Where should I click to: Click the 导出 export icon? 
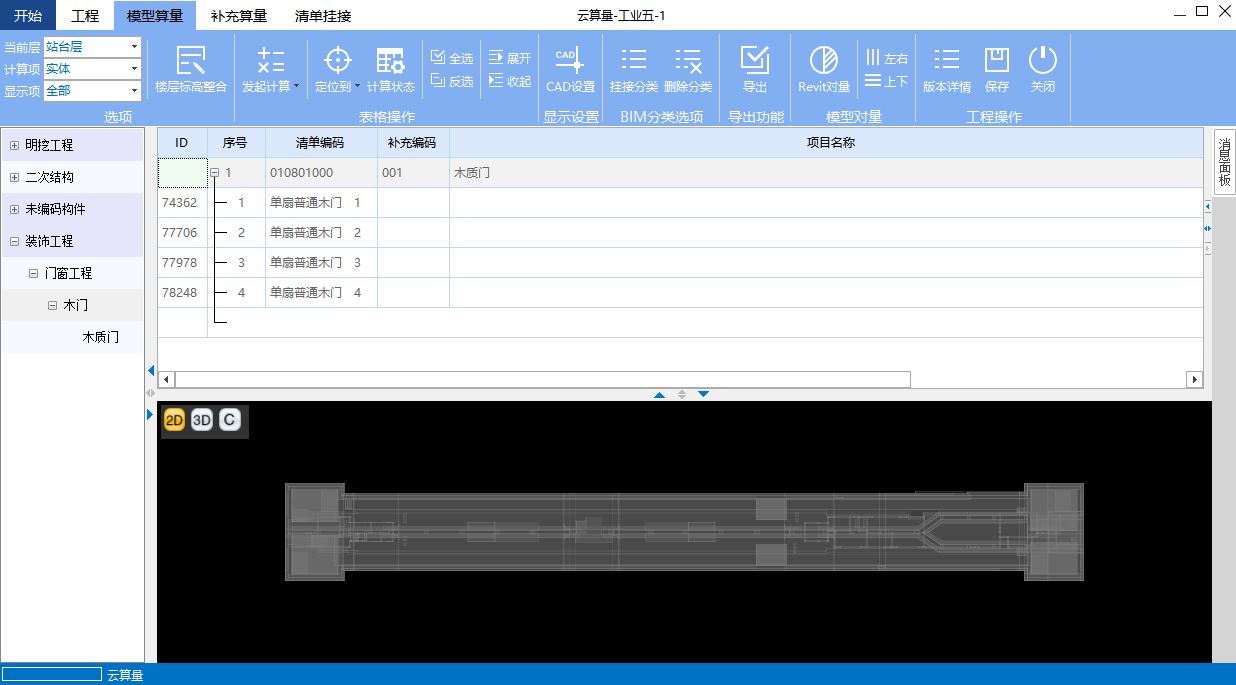click(x=754, y=61)
